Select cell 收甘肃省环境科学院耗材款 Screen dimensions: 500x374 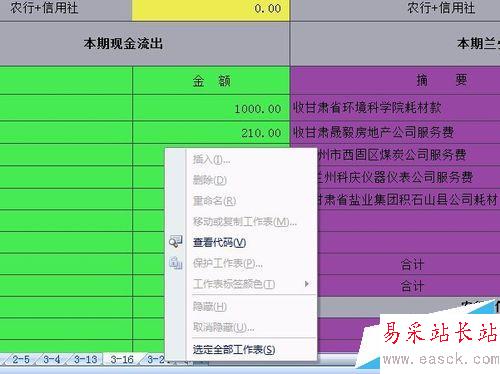tap(395, 108)
